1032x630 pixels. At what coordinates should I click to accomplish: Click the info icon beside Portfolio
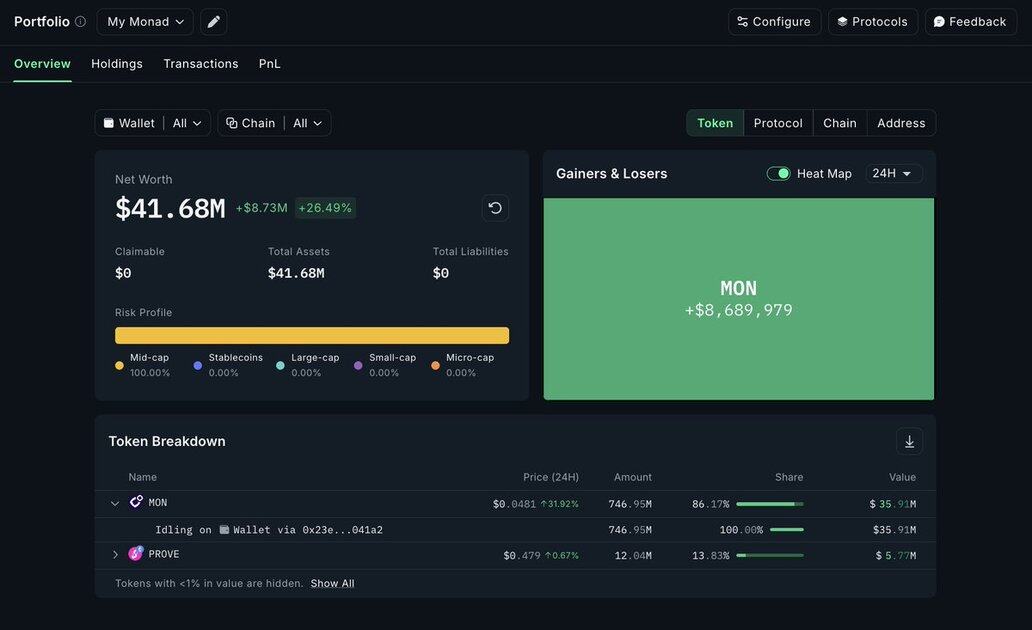tap(80, 22)
